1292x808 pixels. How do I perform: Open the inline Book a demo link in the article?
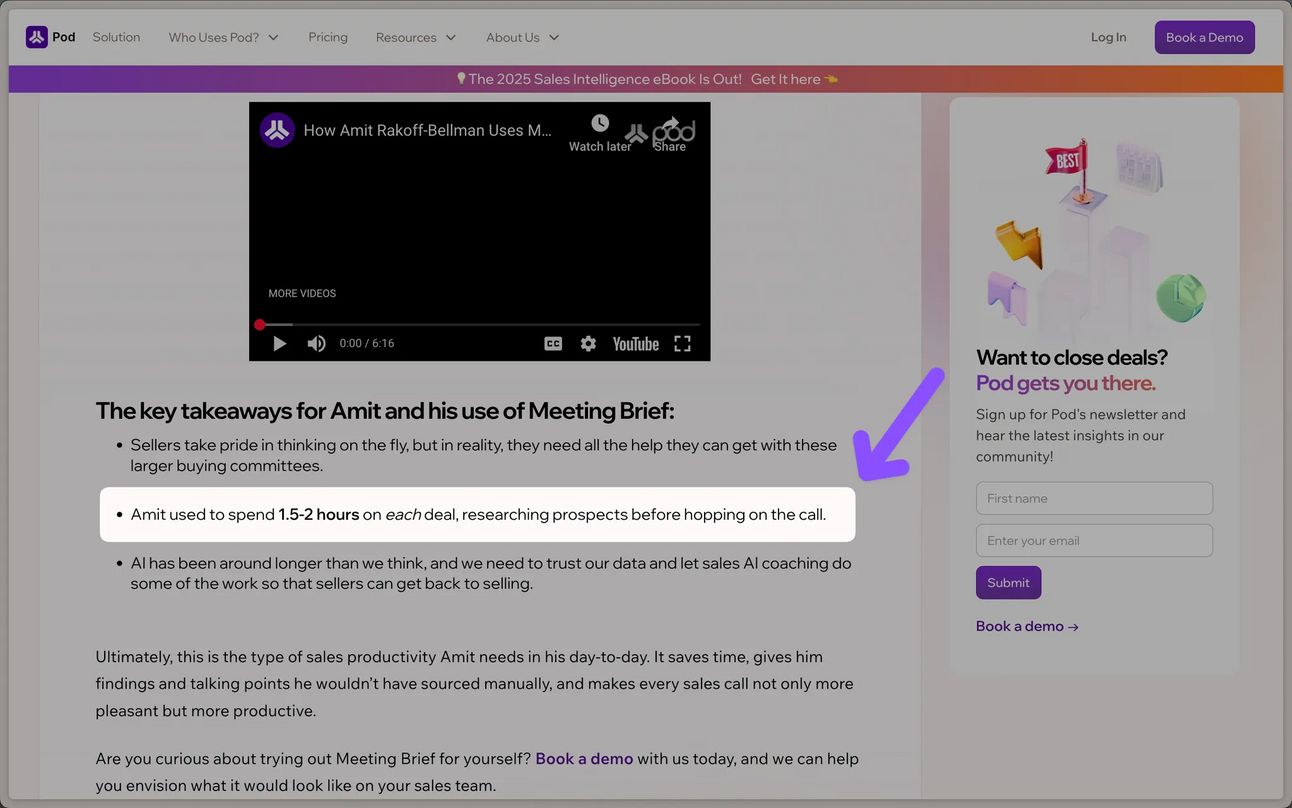(x=584, y=758)
